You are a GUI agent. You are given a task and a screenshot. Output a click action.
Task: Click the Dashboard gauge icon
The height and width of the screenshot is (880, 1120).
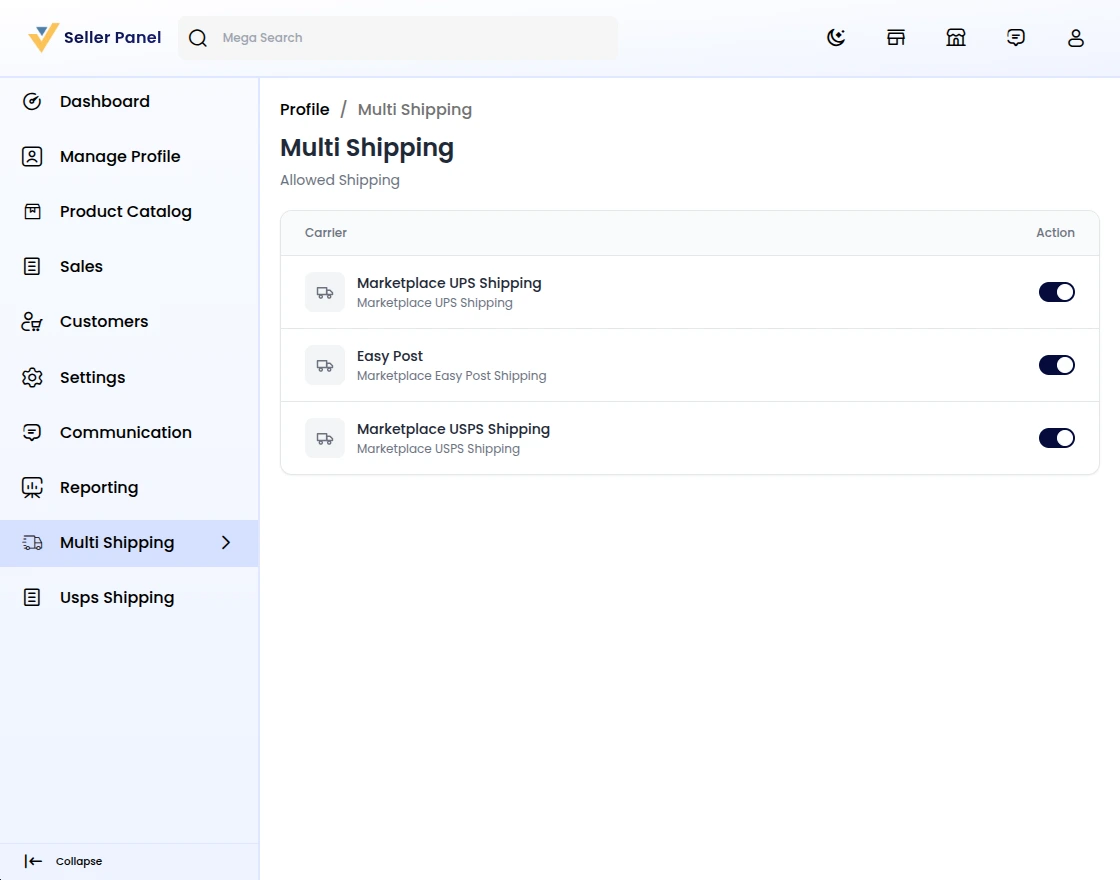tap(32, 101)
